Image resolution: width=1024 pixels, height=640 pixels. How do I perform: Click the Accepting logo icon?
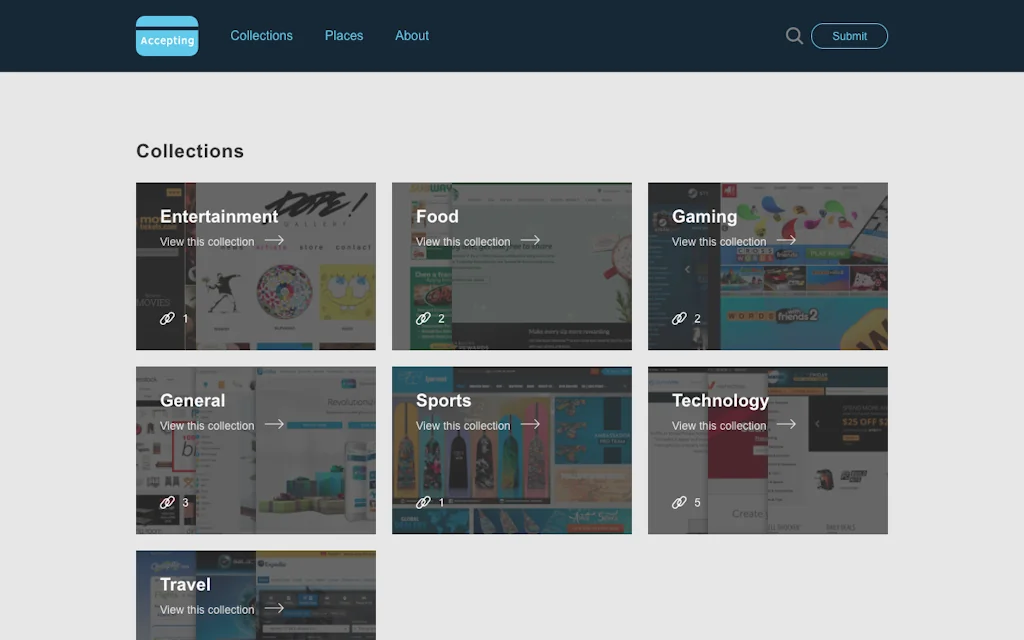166,35
